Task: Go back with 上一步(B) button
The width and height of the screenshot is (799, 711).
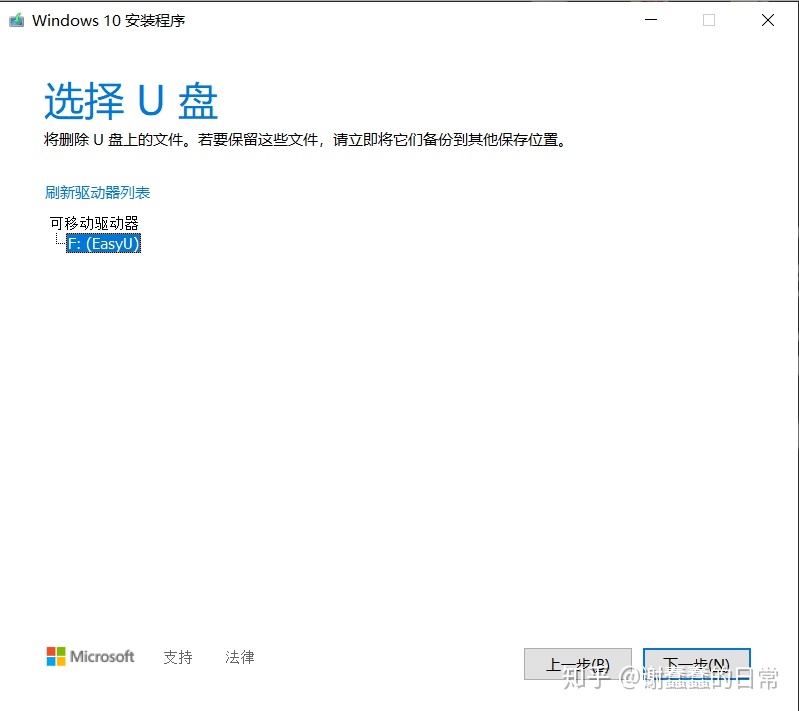Action: [578, 664]
